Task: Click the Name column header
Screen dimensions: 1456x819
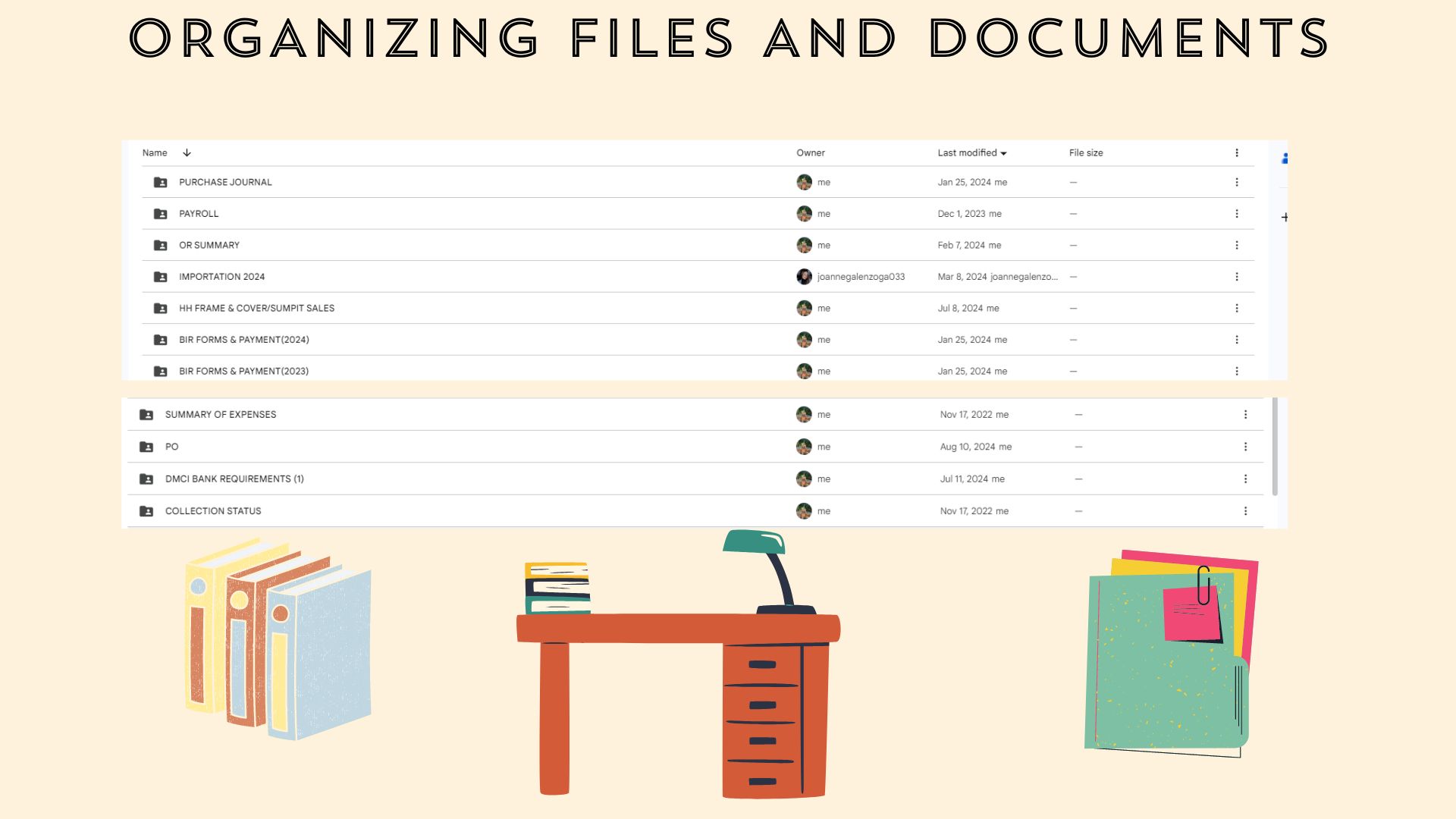Action: coord(155,152)
